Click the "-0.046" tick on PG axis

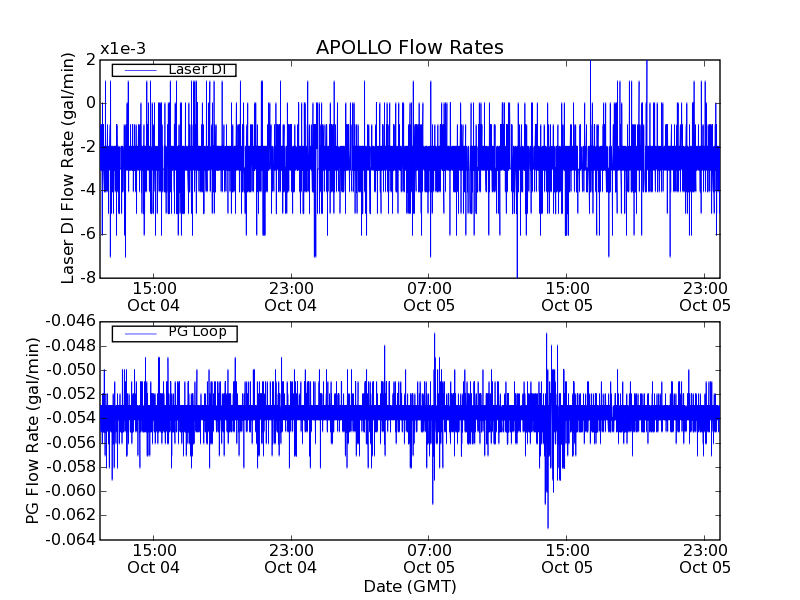tap(70, 321)
